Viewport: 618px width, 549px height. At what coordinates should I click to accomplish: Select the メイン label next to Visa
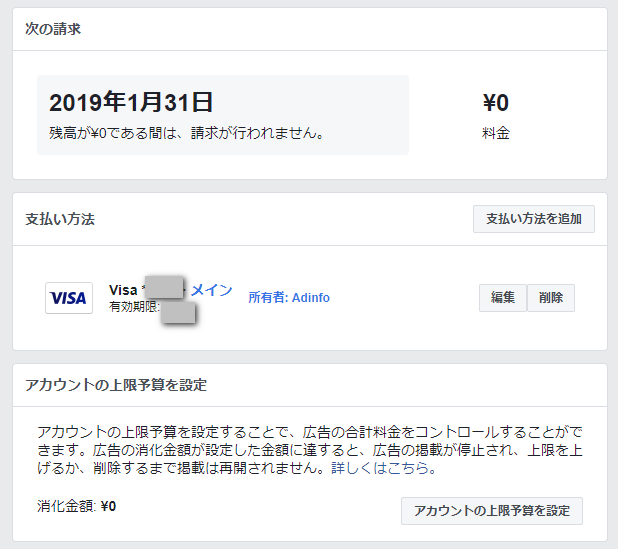point(212,290)
